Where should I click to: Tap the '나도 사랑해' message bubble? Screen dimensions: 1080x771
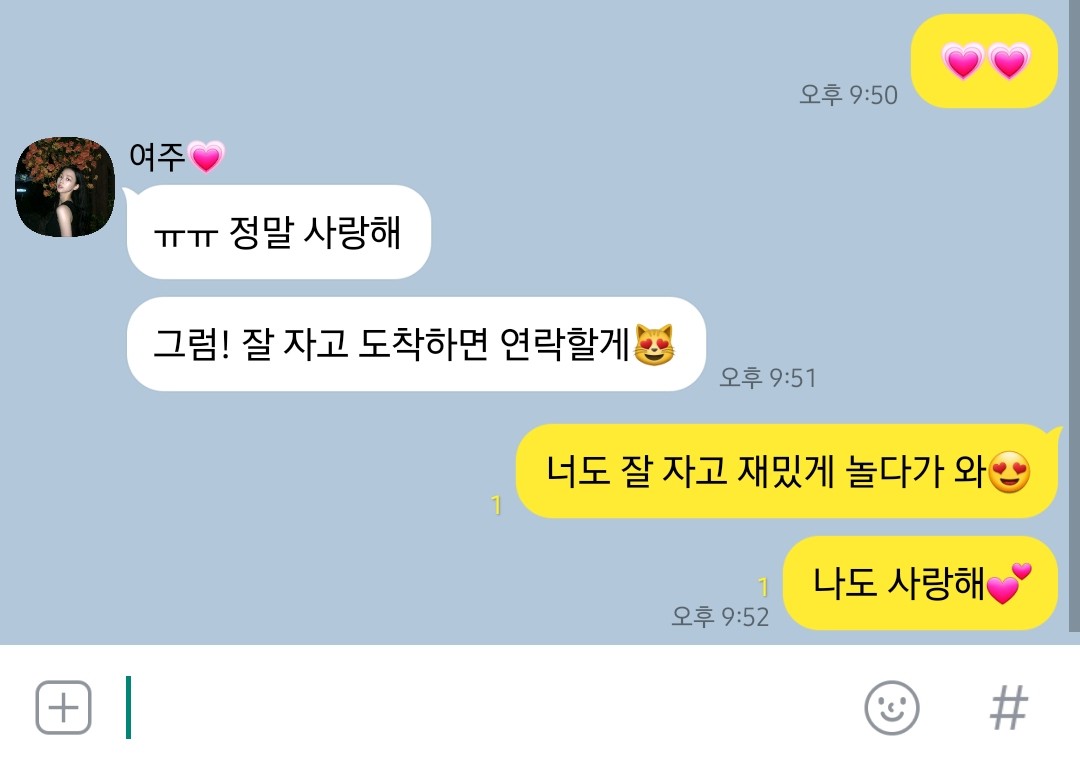920,583
